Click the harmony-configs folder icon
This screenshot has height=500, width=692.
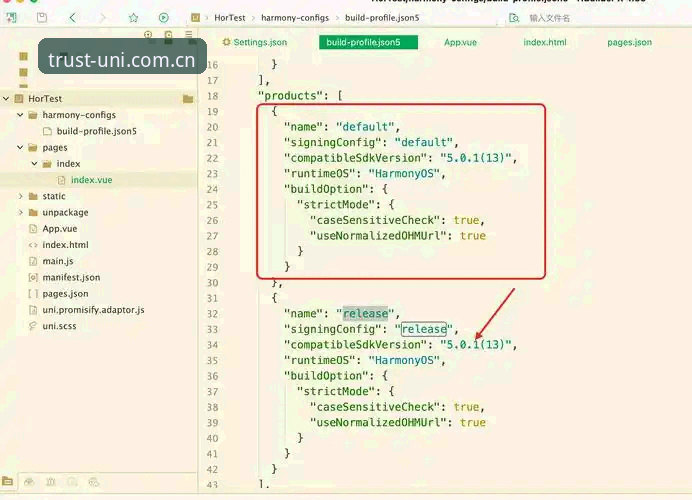point(33,115)
